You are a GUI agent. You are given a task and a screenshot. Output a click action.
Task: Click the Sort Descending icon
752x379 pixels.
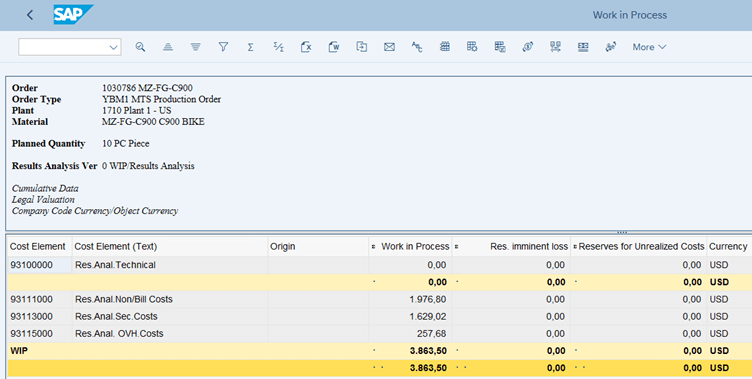195,47
